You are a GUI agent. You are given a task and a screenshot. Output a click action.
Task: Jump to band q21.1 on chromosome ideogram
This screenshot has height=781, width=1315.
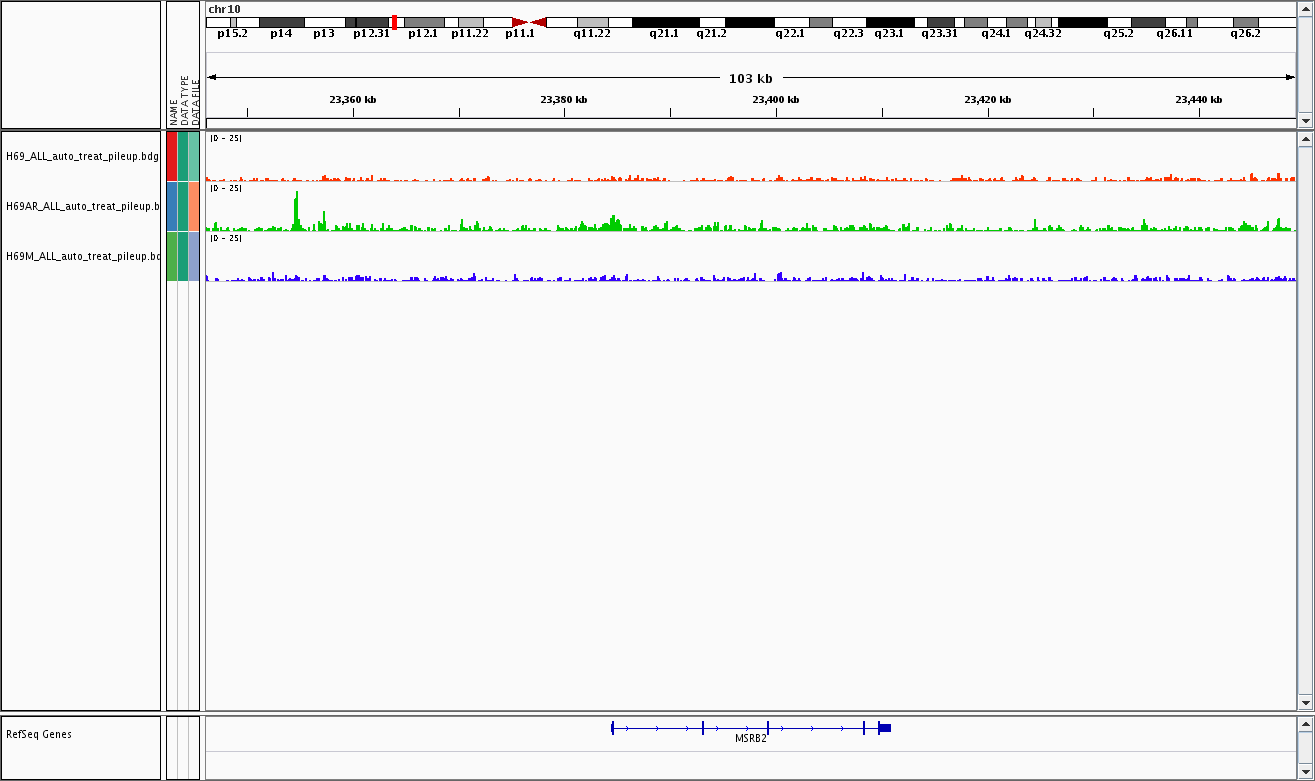coord(665,22)
